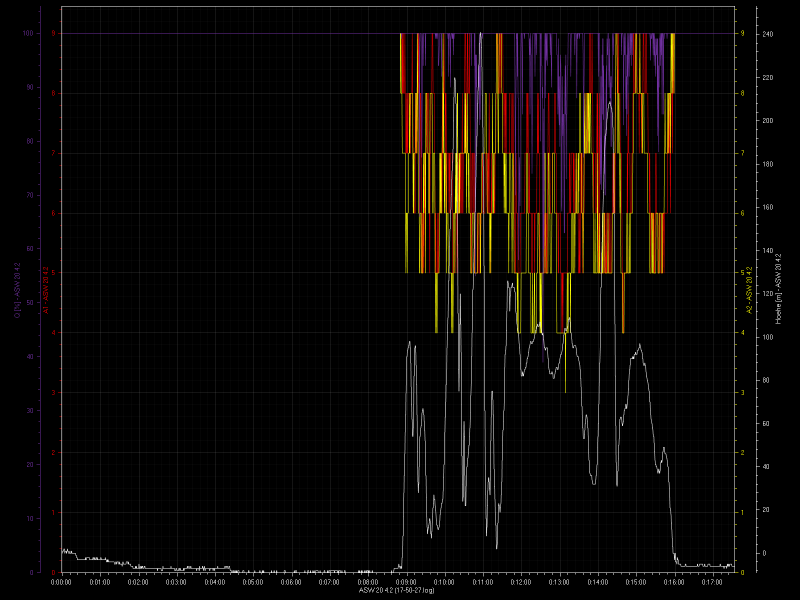The width and height of the screenshot is (800, 600).
Task: Click the red 9 label on the A1 axis
Action: coord(53,33)
